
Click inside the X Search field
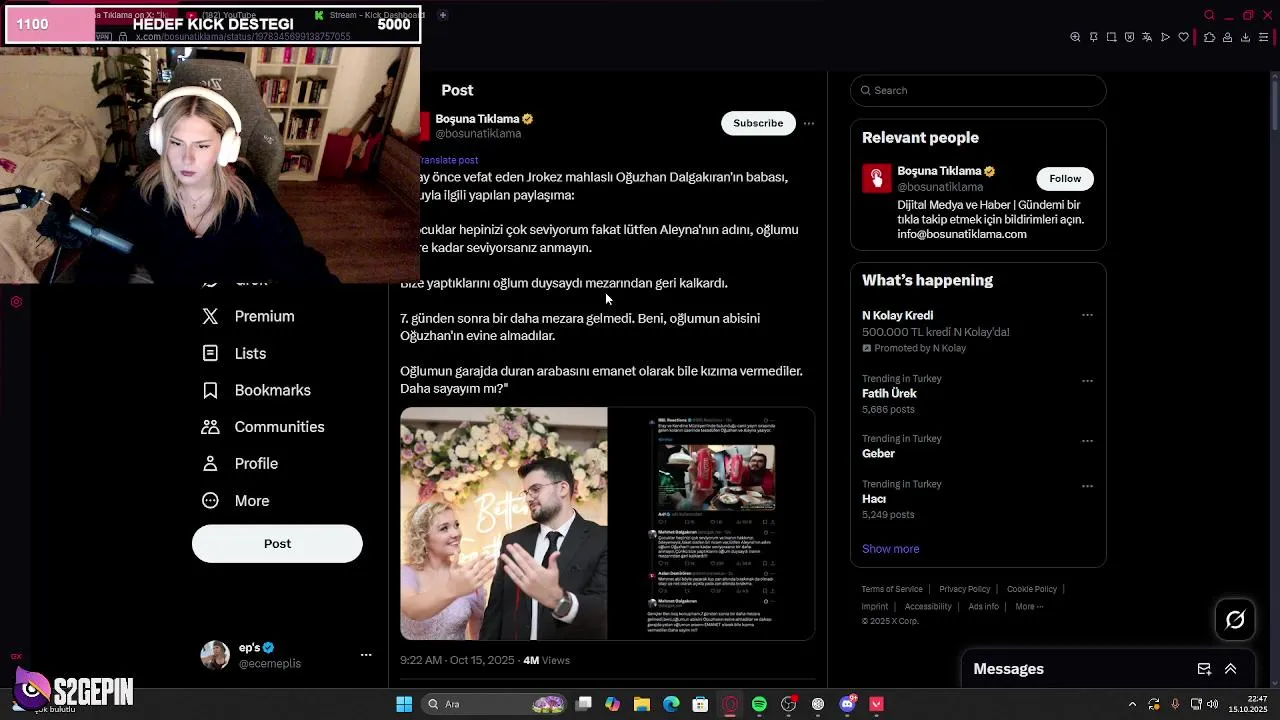click(x=978, y=90)
